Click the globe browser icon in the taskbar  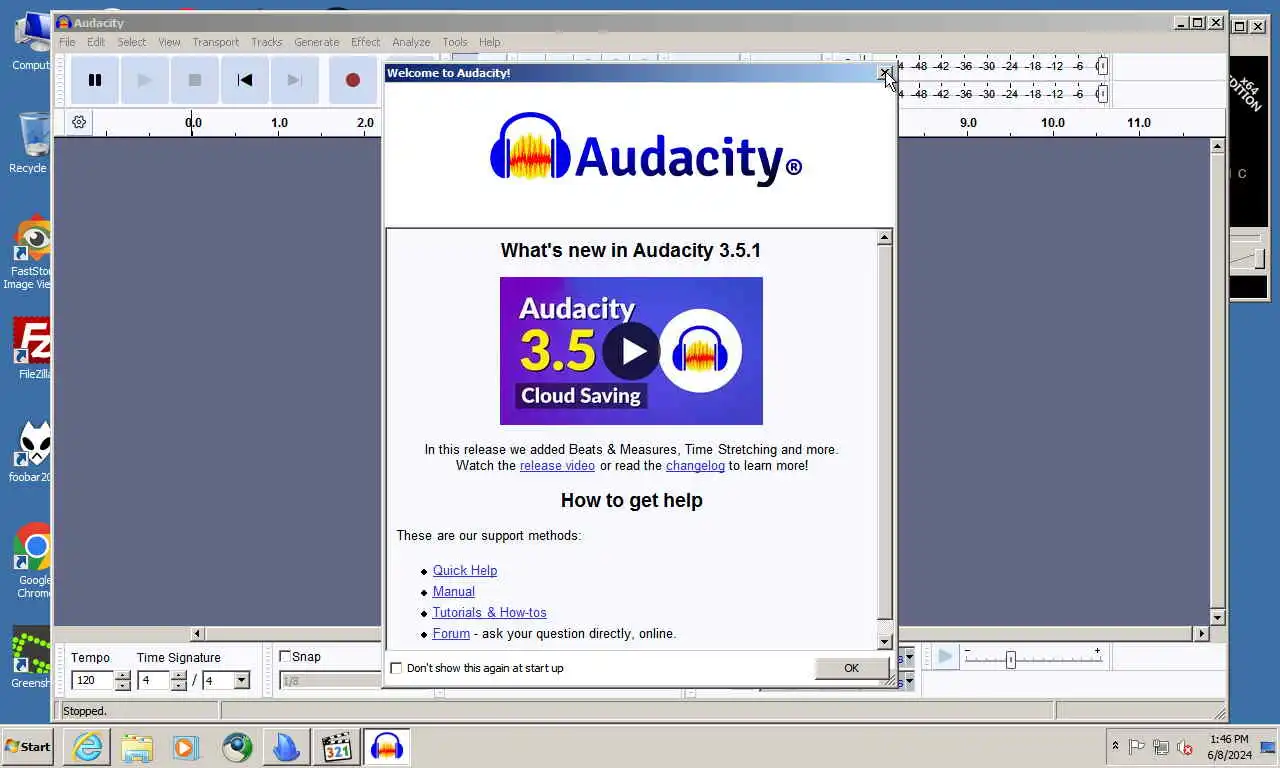(237, 747)
